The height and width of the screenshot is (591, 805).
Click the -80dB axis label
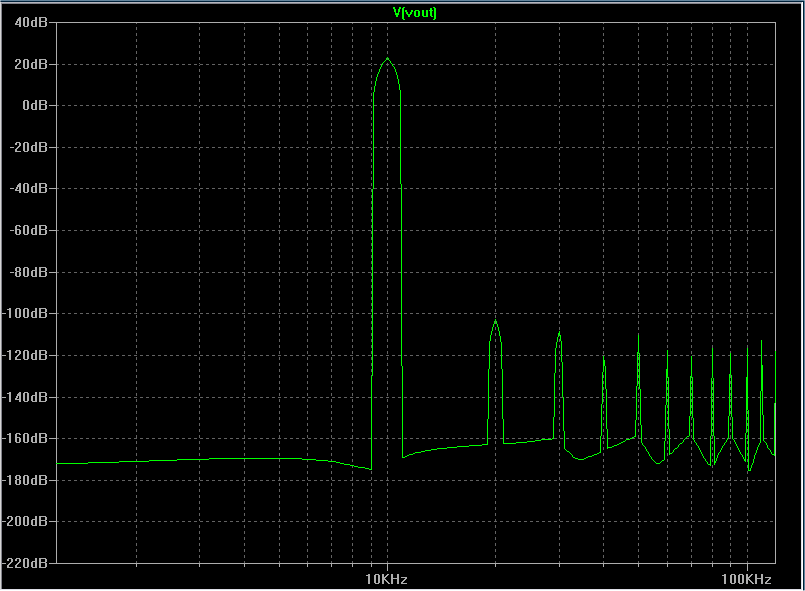pyautogui.click(x=29, y=272)
